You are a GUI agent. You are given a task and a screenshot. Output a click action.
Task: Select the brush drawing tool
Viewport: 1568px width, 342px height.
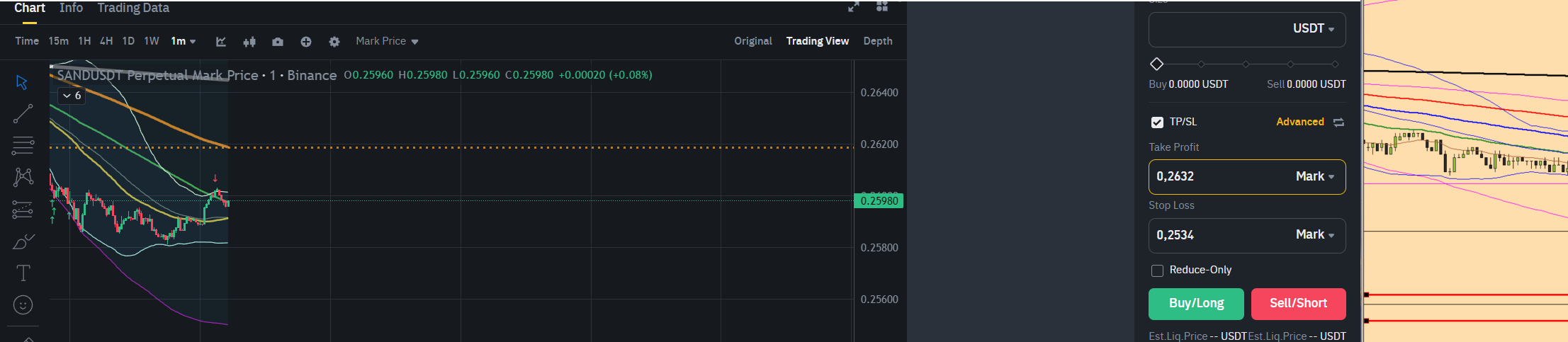point(23,242)
